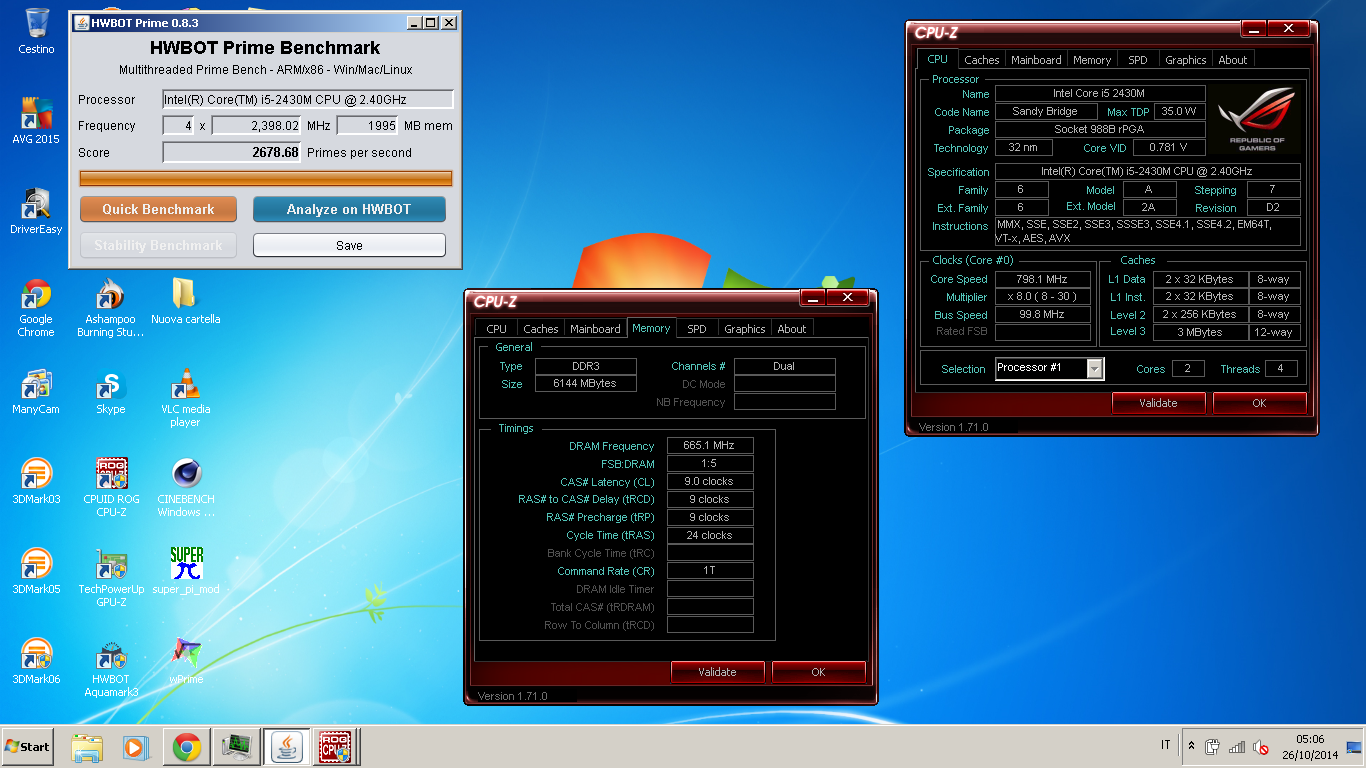Select the wPrime desktop icon
Screen dimensions: 1366x768
point(185,661)
